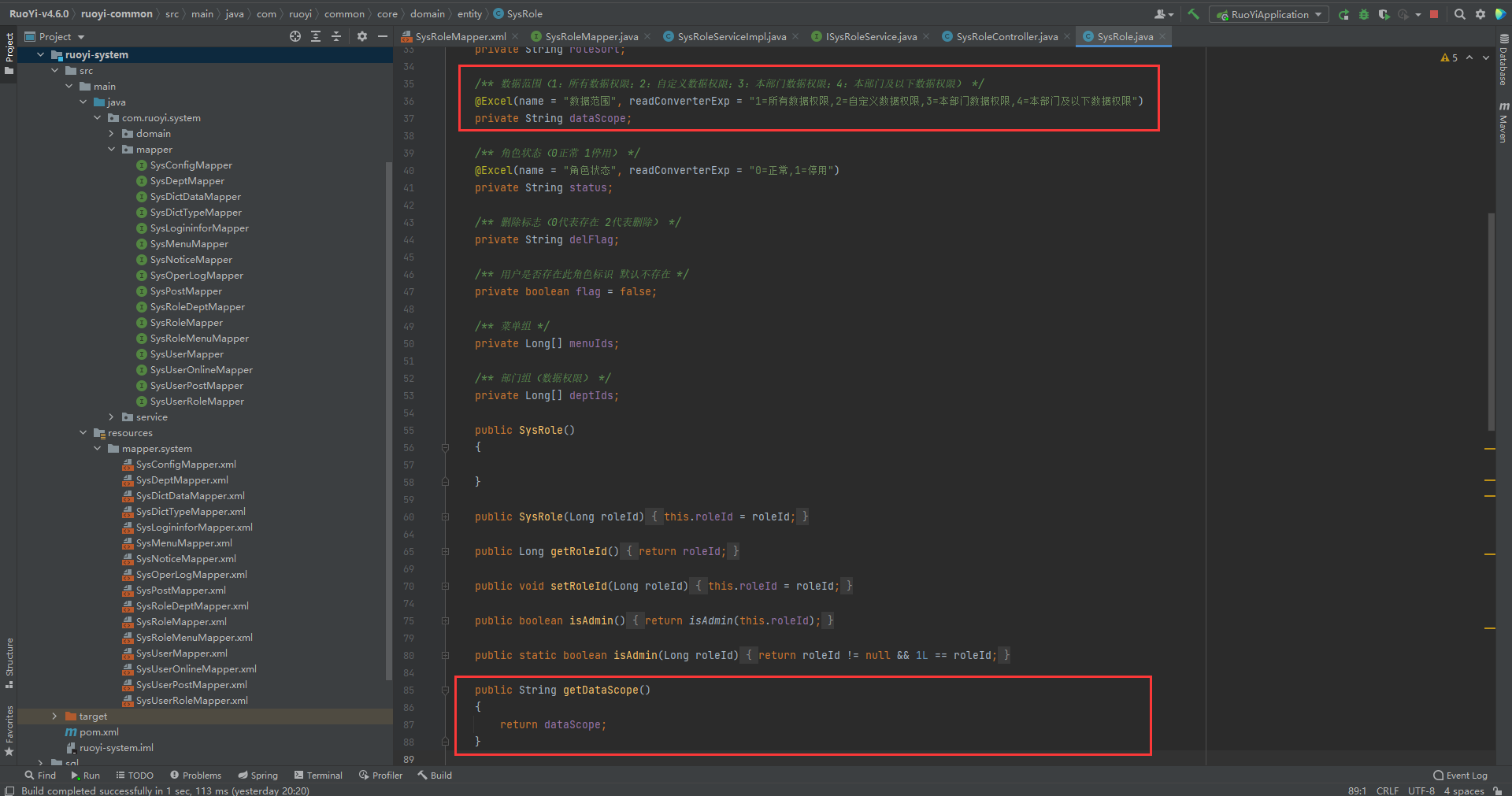Expand the service package folder
This screenshot has width=1512, height=796.
[x=112, y=417]
